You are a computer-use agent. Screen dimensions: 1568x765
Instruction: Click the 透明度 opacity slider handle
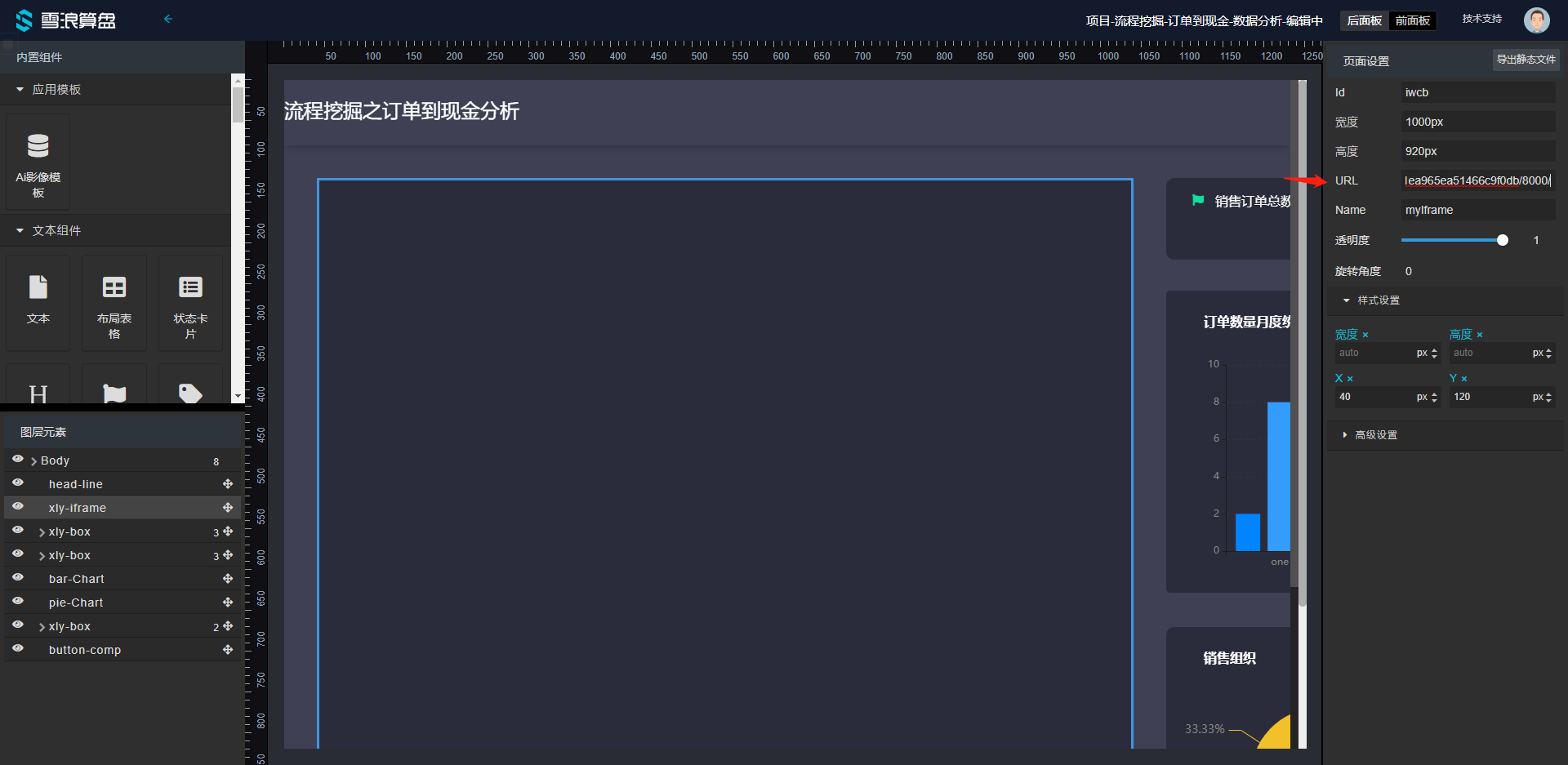tap(1502, 240)
